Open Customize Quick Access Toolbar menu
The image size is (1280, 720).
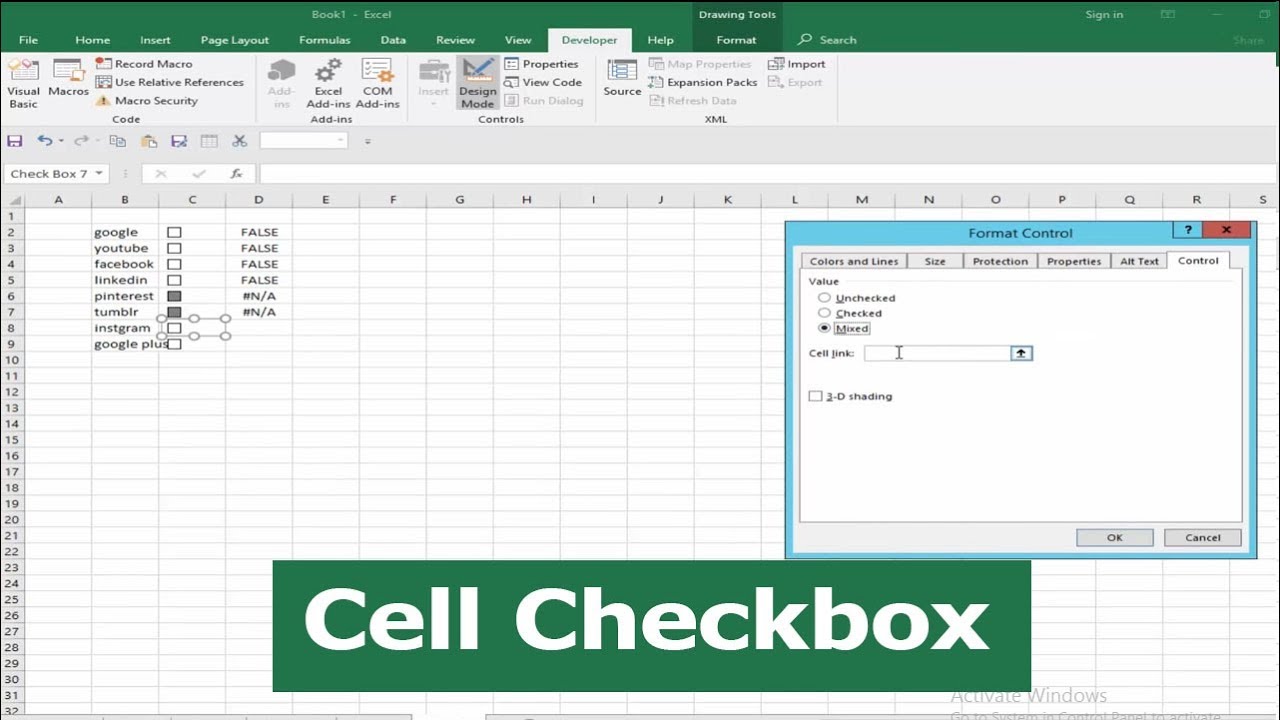tap(367, 141)
